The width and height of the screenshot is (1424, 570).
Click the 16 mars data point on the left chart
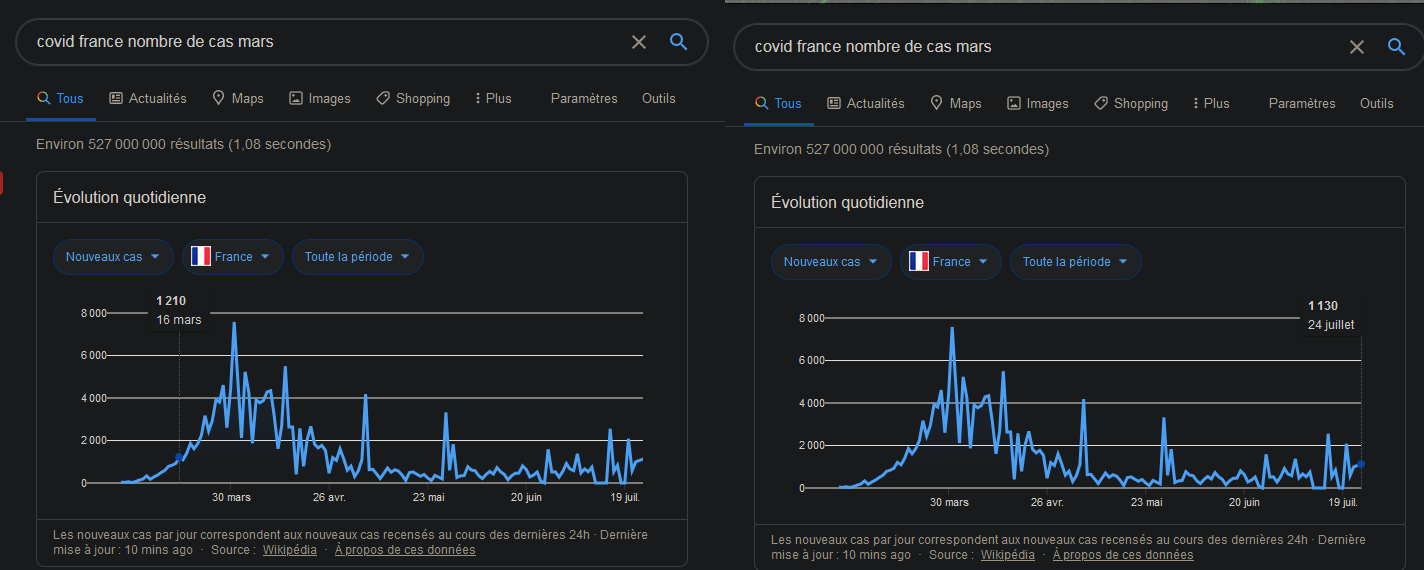point(179,458)
